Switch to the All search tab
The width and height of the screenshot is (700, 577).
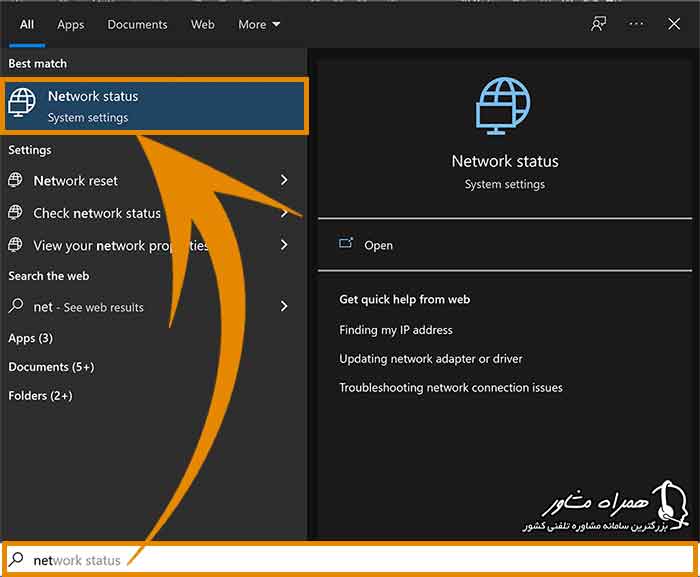pyautogui.click(x=27, y=25)
